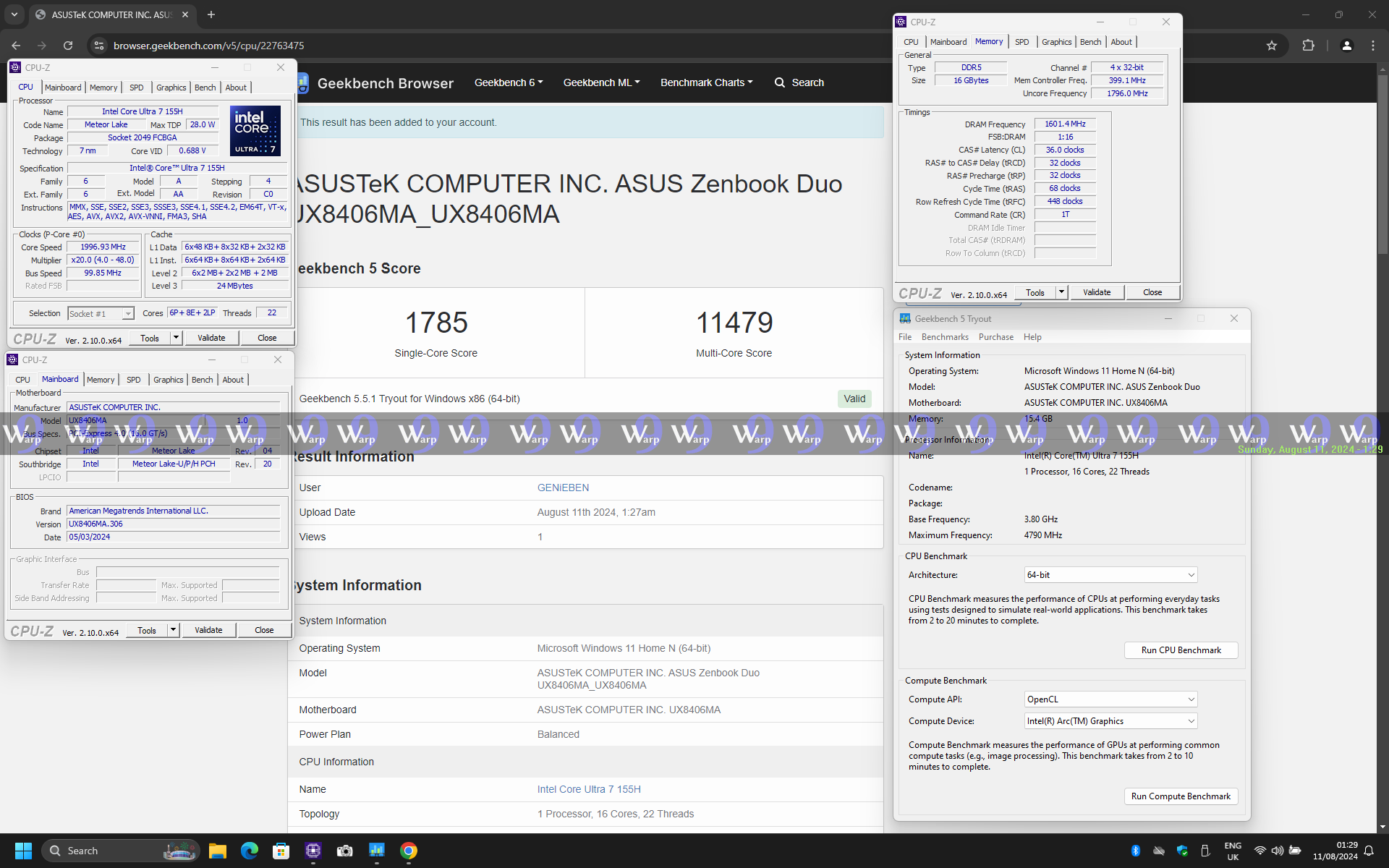Open the Chrome profile avatar icon
Image resolution: width=1389 pixels, height=868 pixels.
pos(1346,46)
